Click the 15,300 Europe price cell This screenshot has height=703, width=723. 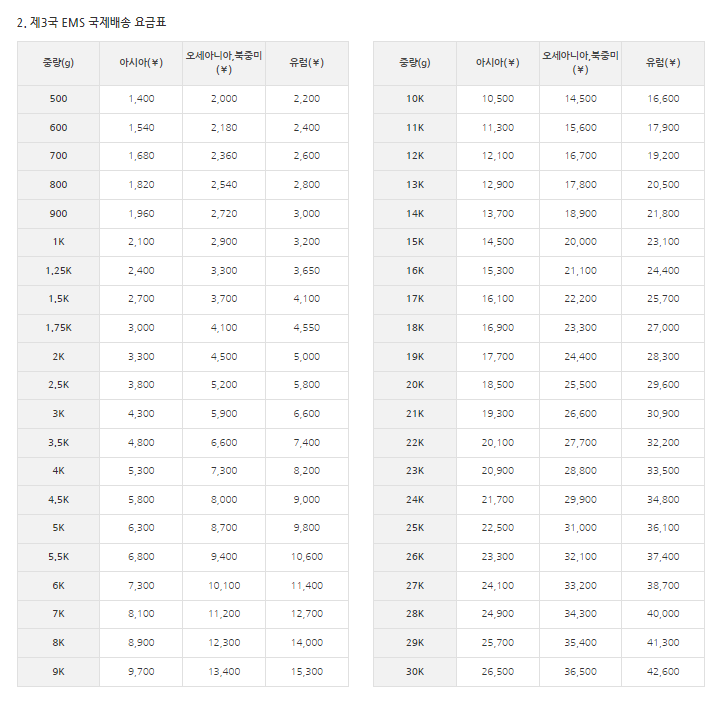click(307, 672)
